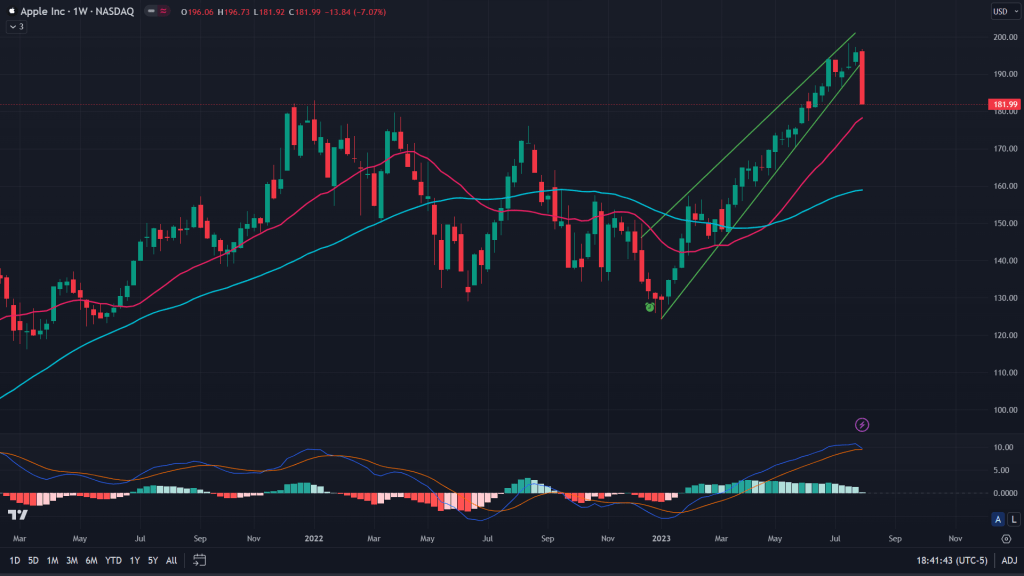Click the purple lightning bolt event marker
The height and width of the screenshot is (576, 1024).
pos(863,425)
